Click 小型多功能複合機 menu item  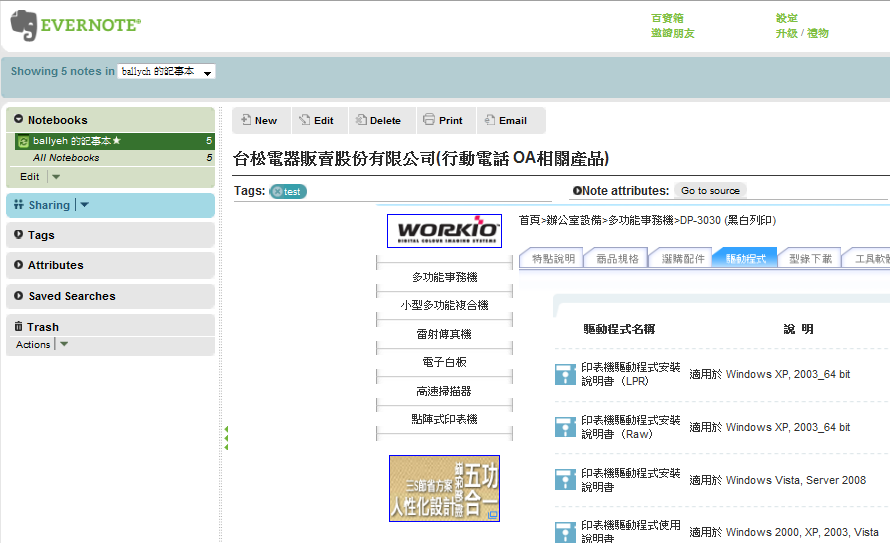coord(444,305)
